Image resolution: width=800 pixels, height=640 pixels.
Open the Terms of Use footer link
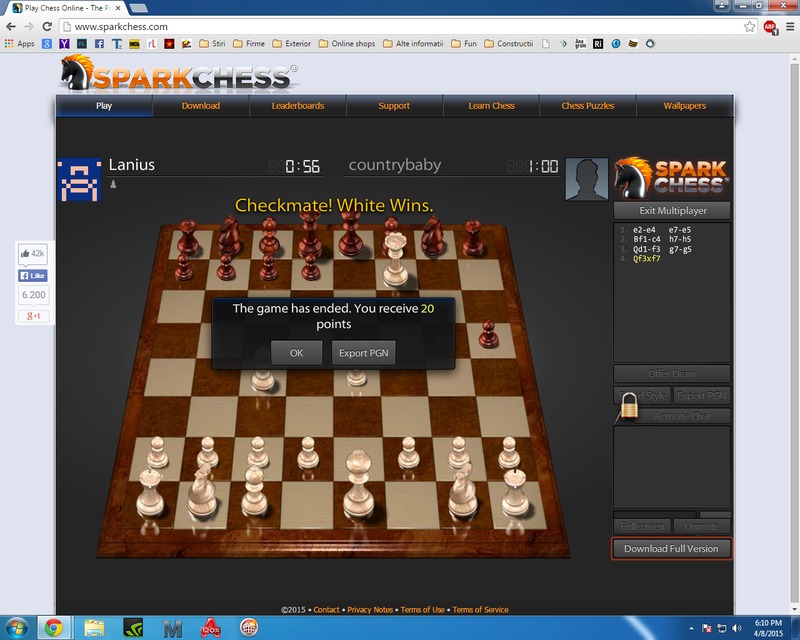point(422,610)
